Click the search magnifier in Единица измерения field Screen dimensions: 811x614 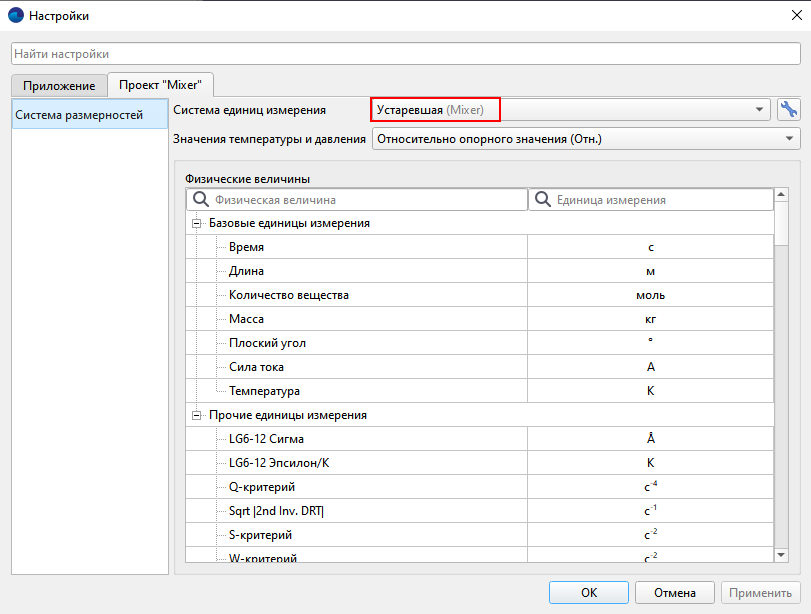541,200
